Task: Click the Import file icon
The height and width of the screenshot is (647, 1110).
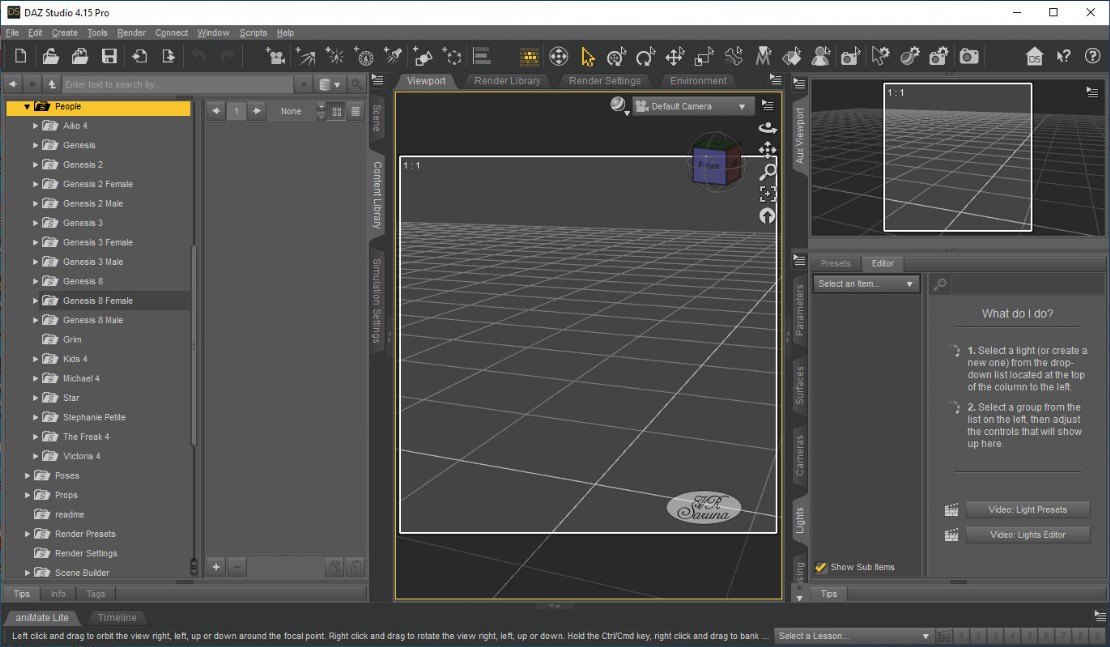Action: 139,56
